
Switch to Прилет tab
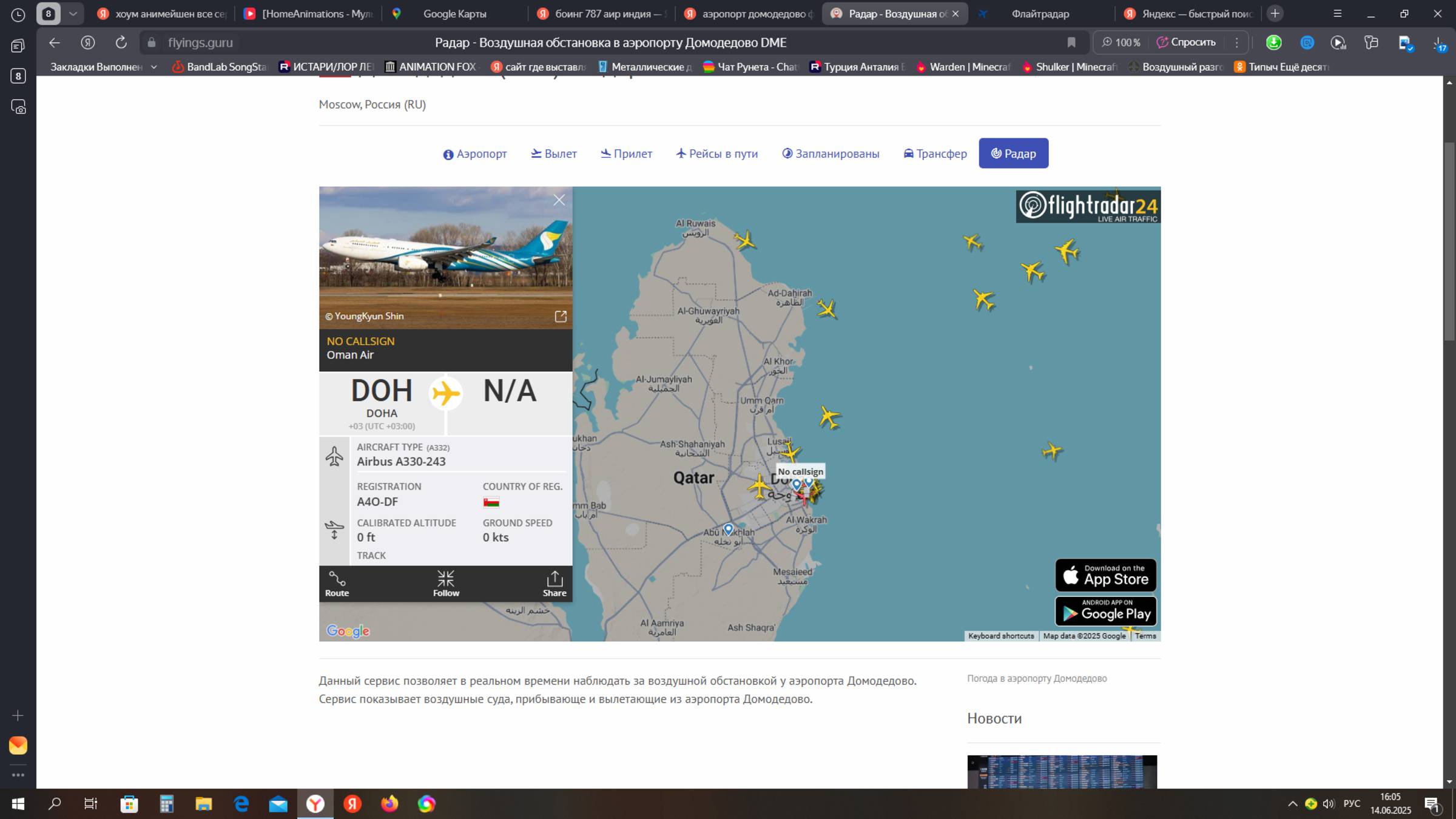pyautogui.click(x=627, y=153)
